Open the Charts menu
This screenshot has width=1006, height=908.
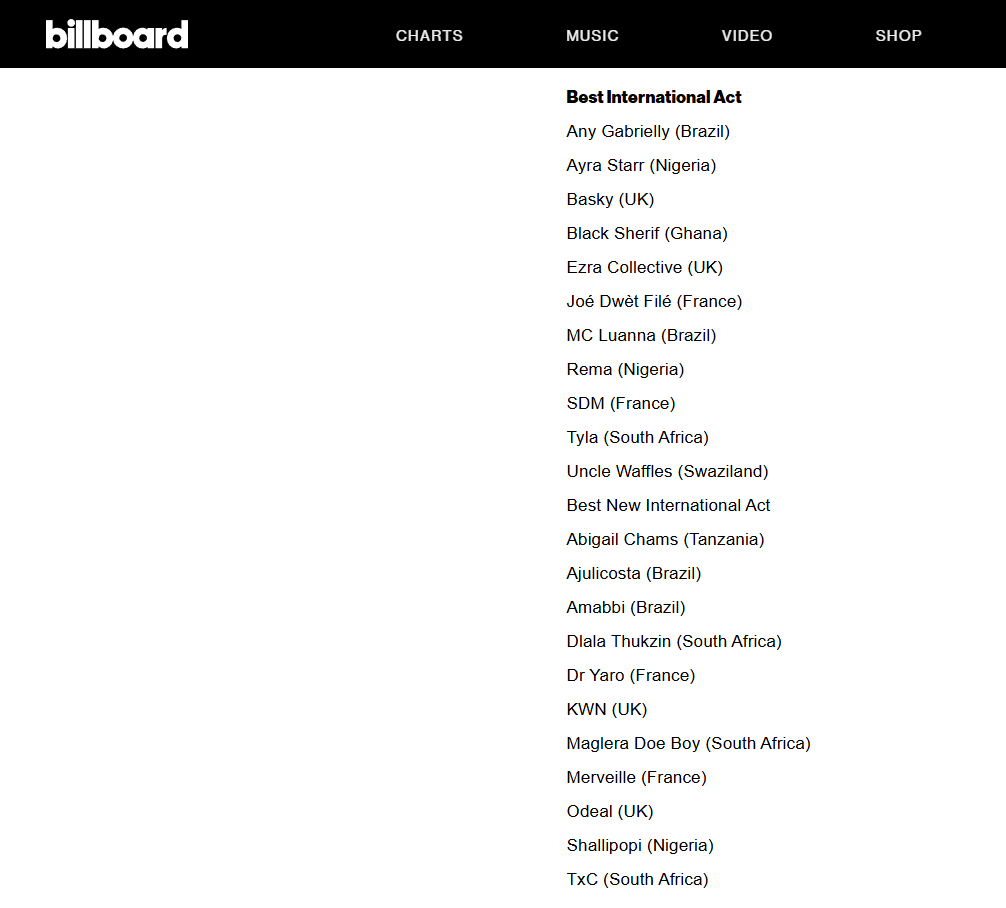[x=429, y=35]
